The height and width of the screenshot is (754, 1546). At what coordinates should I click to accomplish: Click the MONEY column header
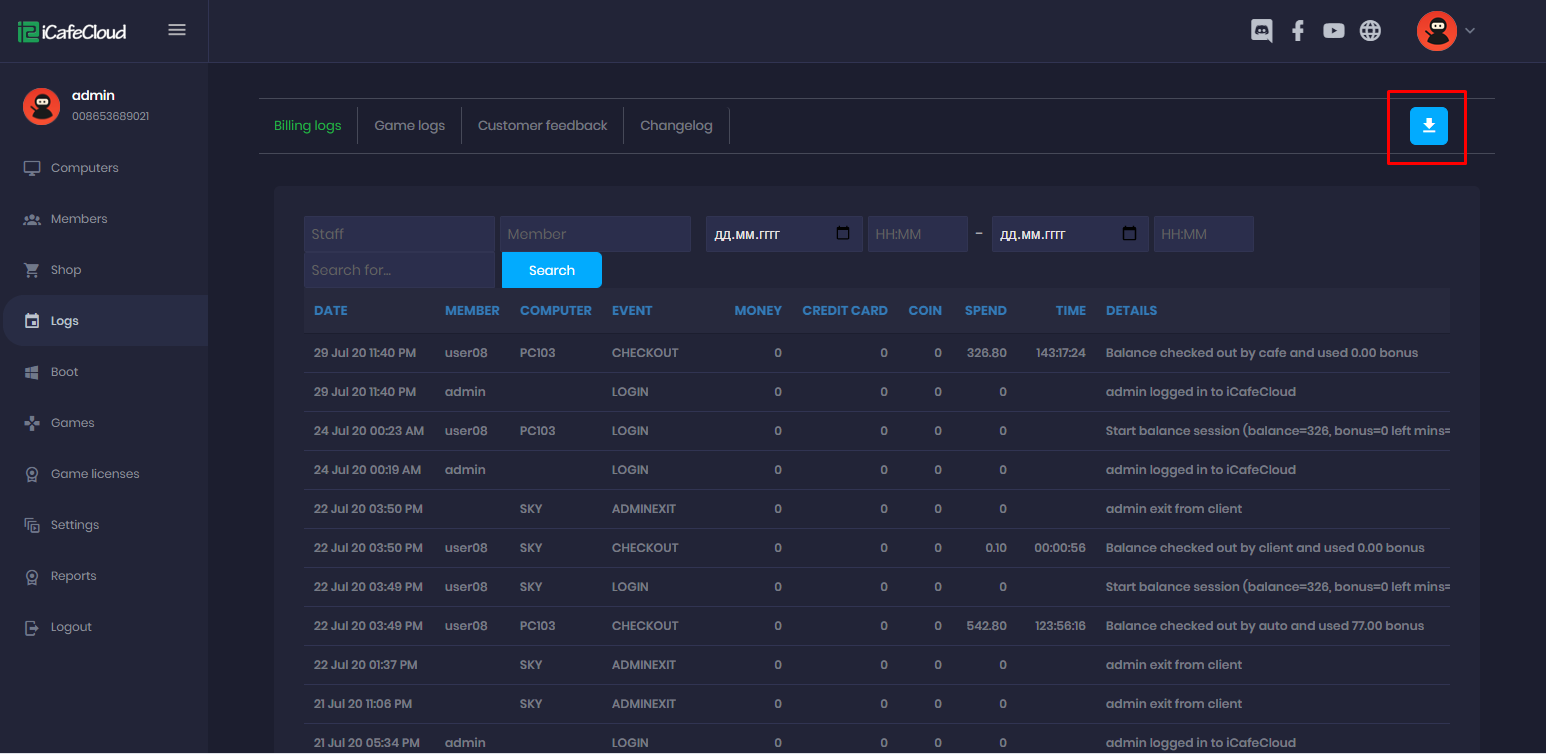click(x=758, y=311)
